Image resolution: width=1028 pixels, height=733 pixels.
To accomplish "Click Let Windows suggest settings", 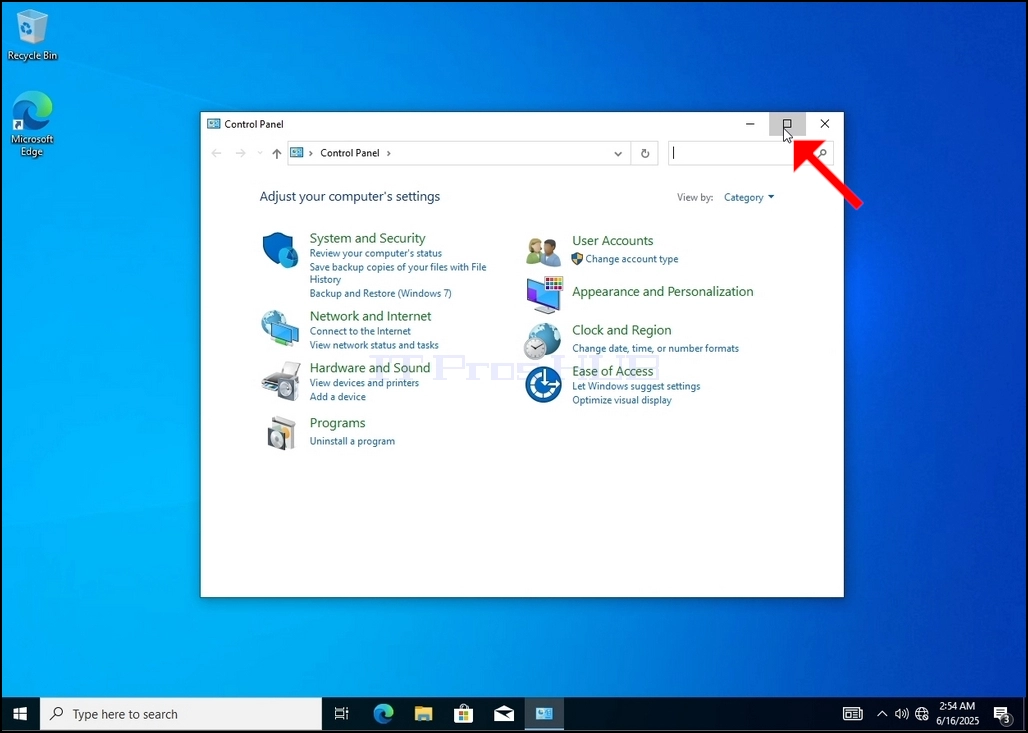I will pos(636,386).
